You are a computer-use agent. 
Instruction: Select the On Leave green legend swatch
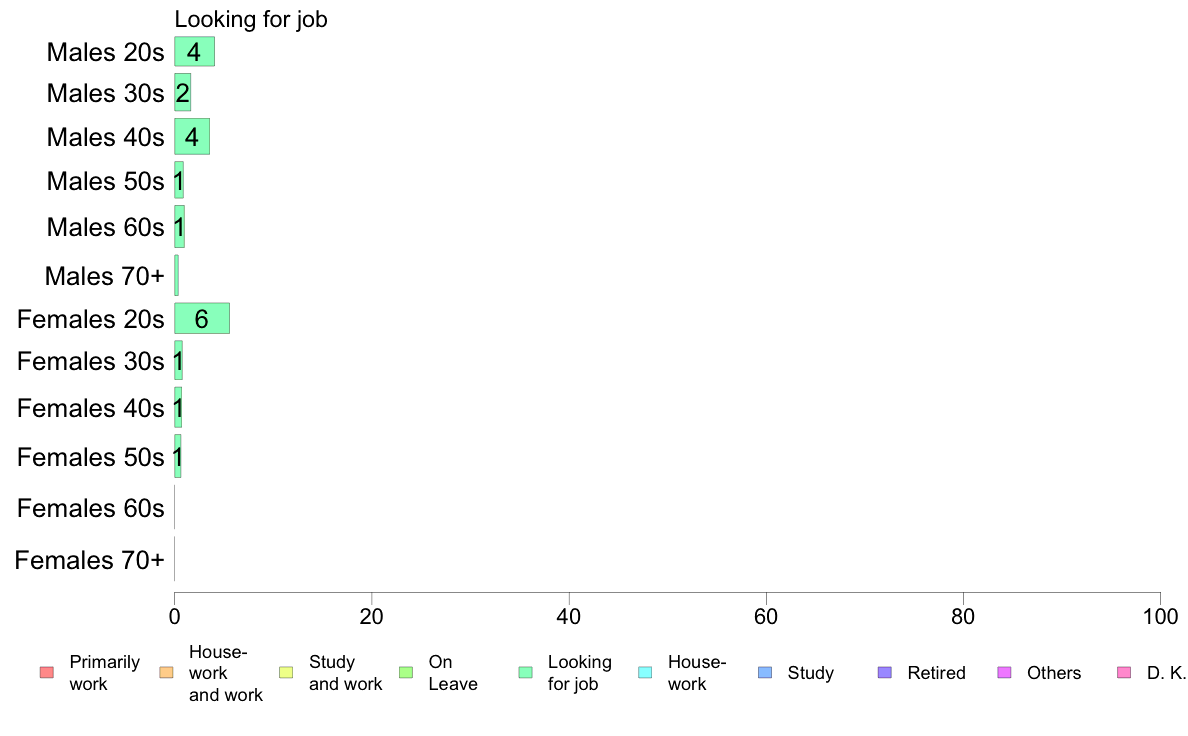coord(406,672)
